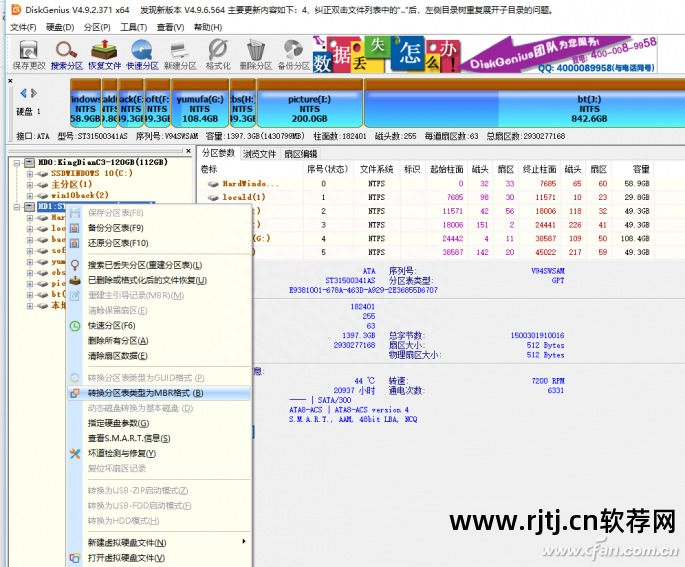Choose 备份分区表(F9) from context menu
This screenshot has height=567, width=685.
coord(159,228)
